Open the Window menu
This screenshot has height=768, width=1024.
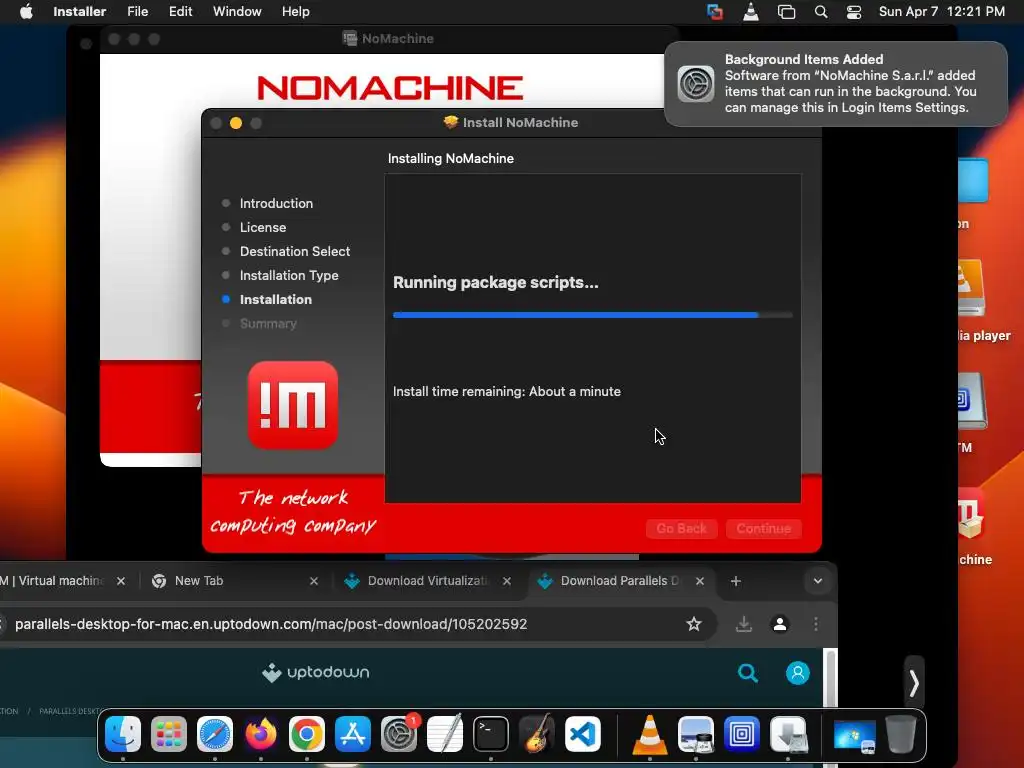click(x=237, y=12)
